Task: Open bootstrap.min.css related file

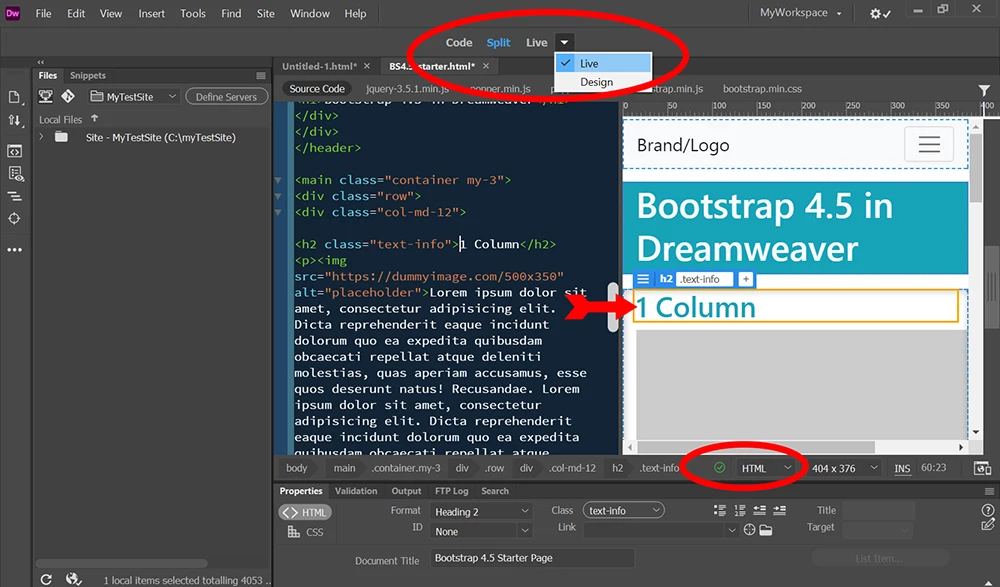Action: 762,89
